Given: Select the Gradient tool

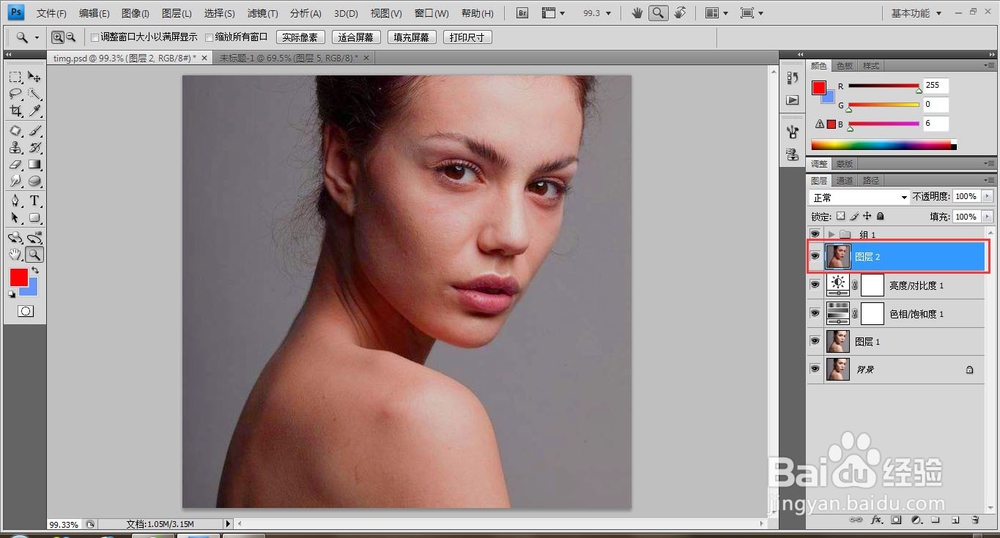Looking at the screenshot, I should tap(34, 164).
